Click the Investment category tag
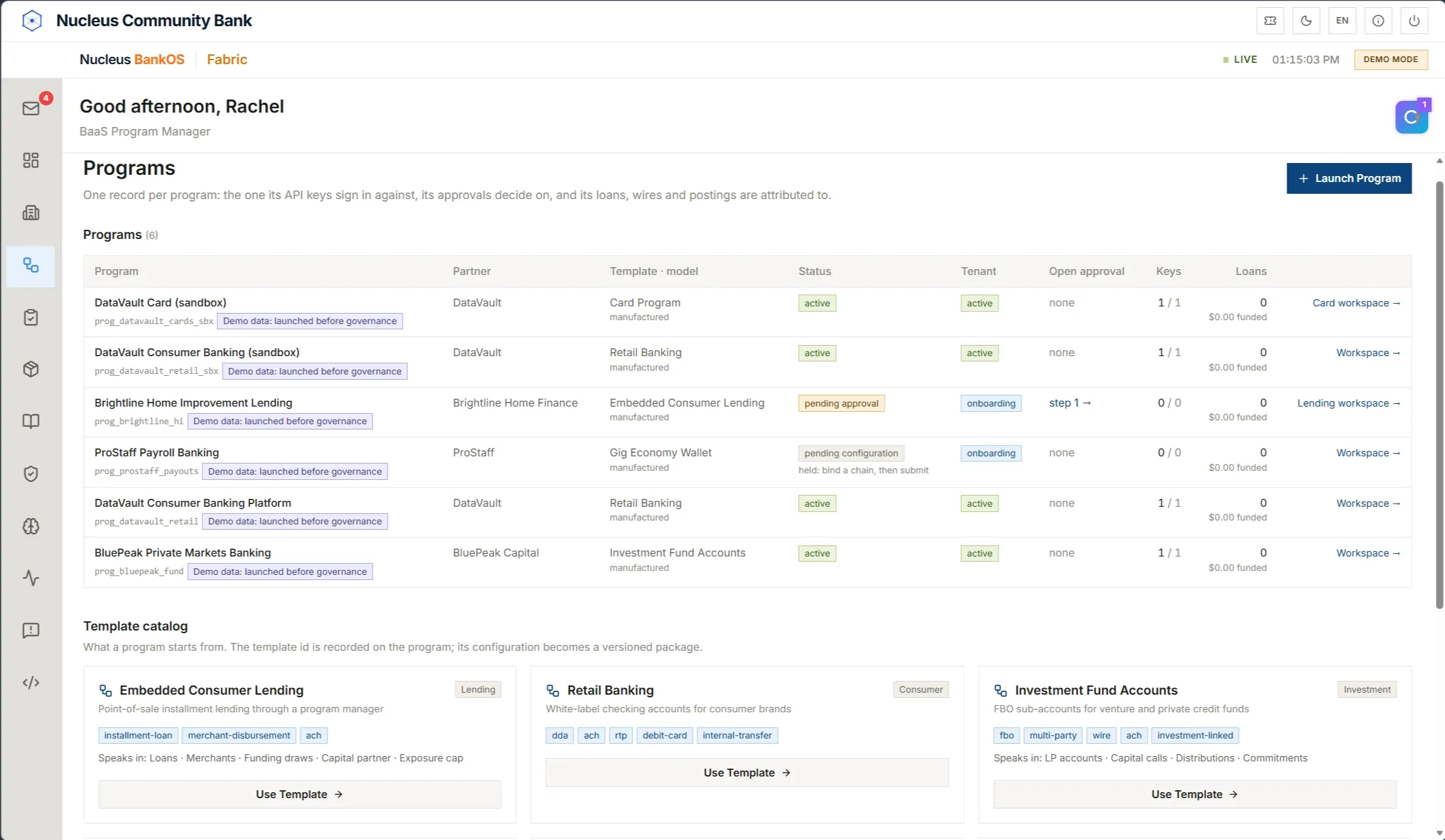 (1367, 689)
